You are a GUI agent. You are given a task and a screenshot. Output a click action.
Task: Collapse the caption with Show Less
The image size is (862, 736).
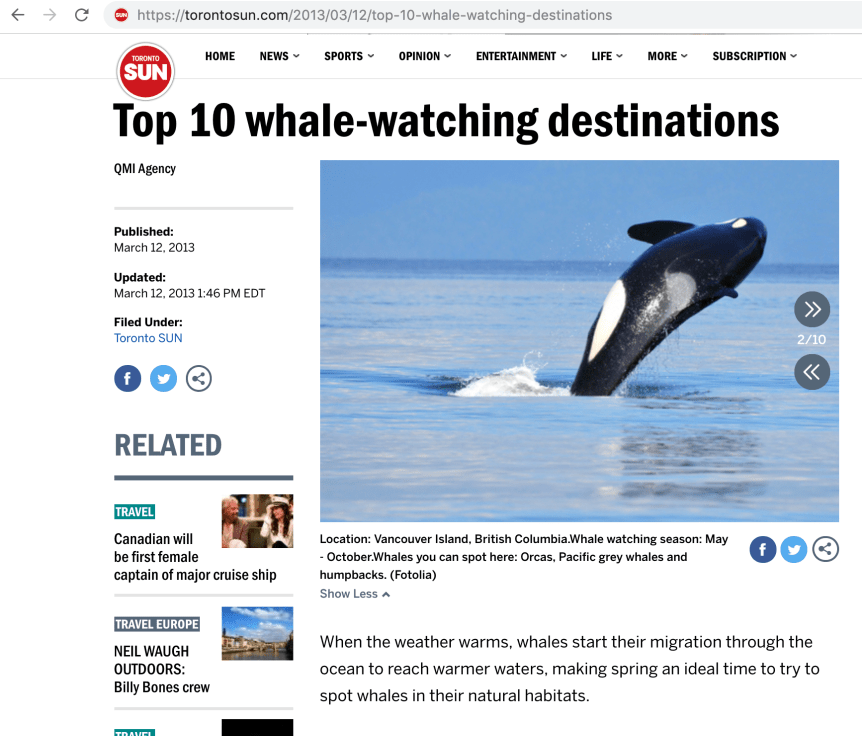(x=355, y=594)
